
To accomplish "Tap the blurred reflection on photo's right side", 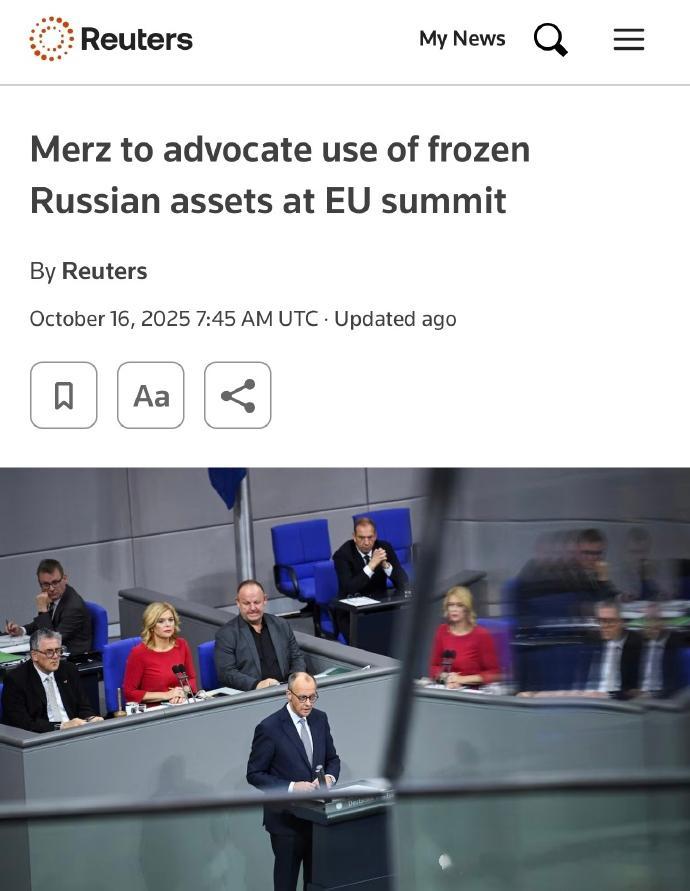I will (568, 614).
